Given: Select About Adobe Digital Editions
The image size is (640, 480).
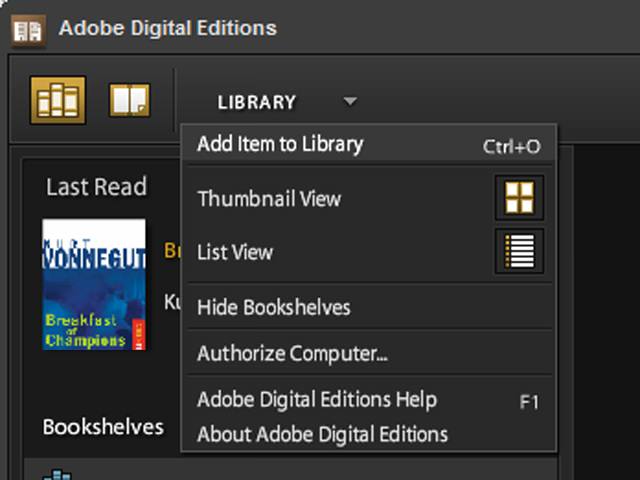Looking at the screenshot, I should pyautogui.click(x=322, y=434).
